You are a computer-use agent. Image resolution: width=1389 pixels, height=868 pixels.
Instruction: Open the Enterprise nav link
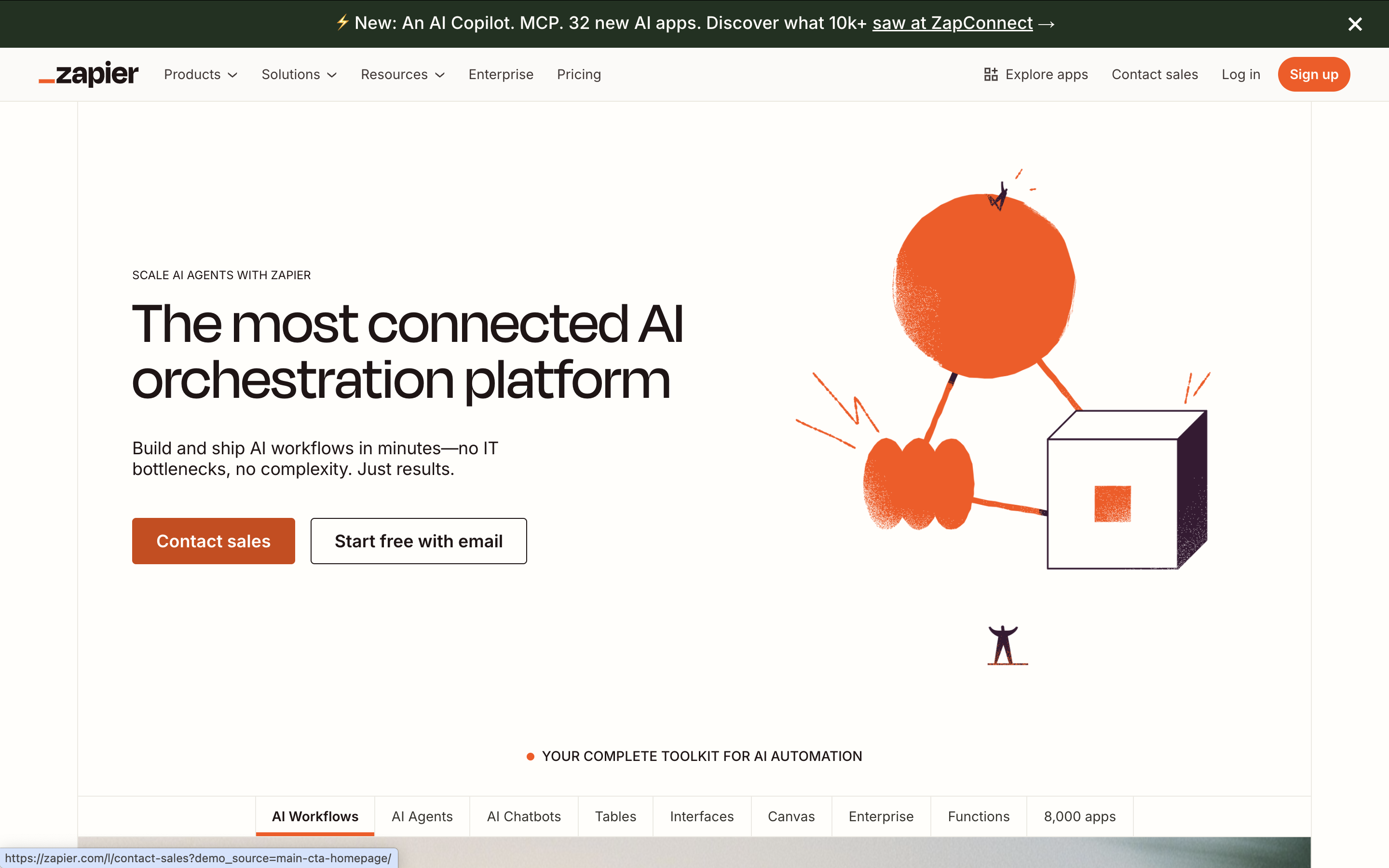501,75
